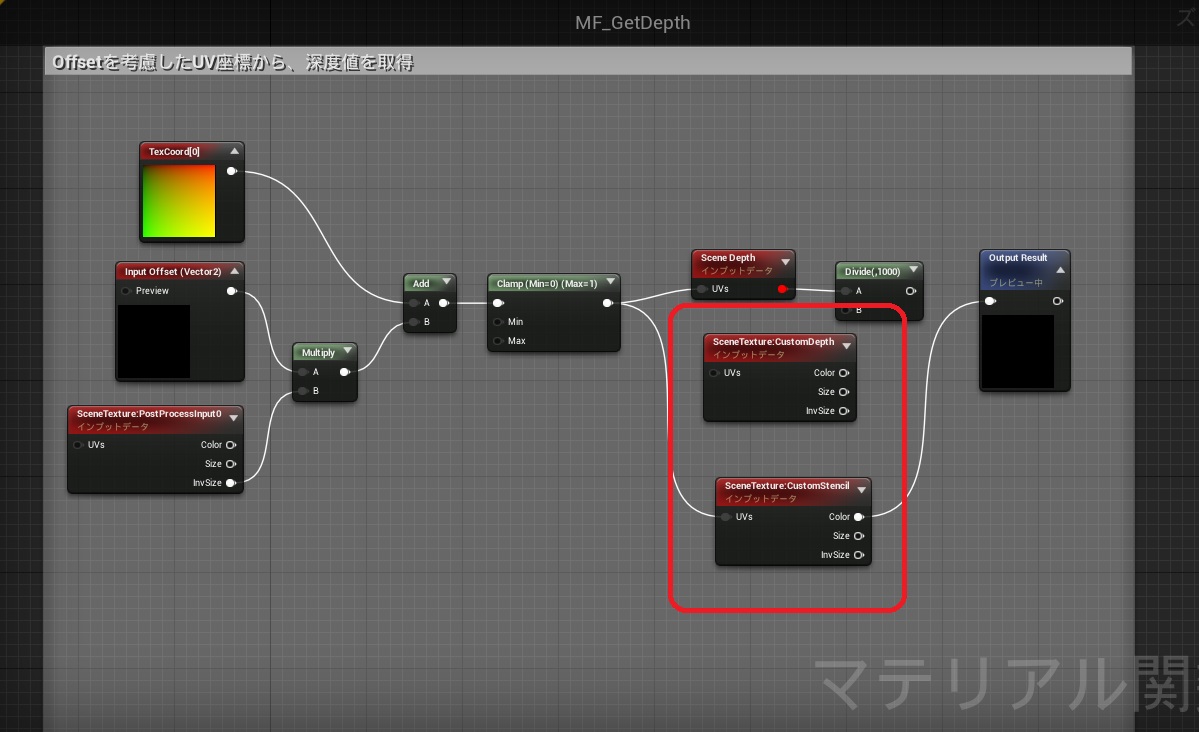Toggle the Preview option on Input Offset node

[x=125, y=291]
